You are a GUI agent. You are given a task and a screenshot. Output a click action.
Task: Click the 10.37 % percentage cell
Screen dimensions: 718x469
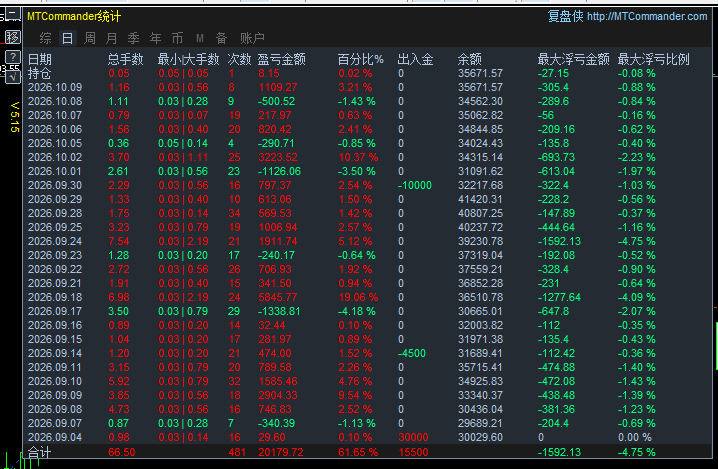358,157
